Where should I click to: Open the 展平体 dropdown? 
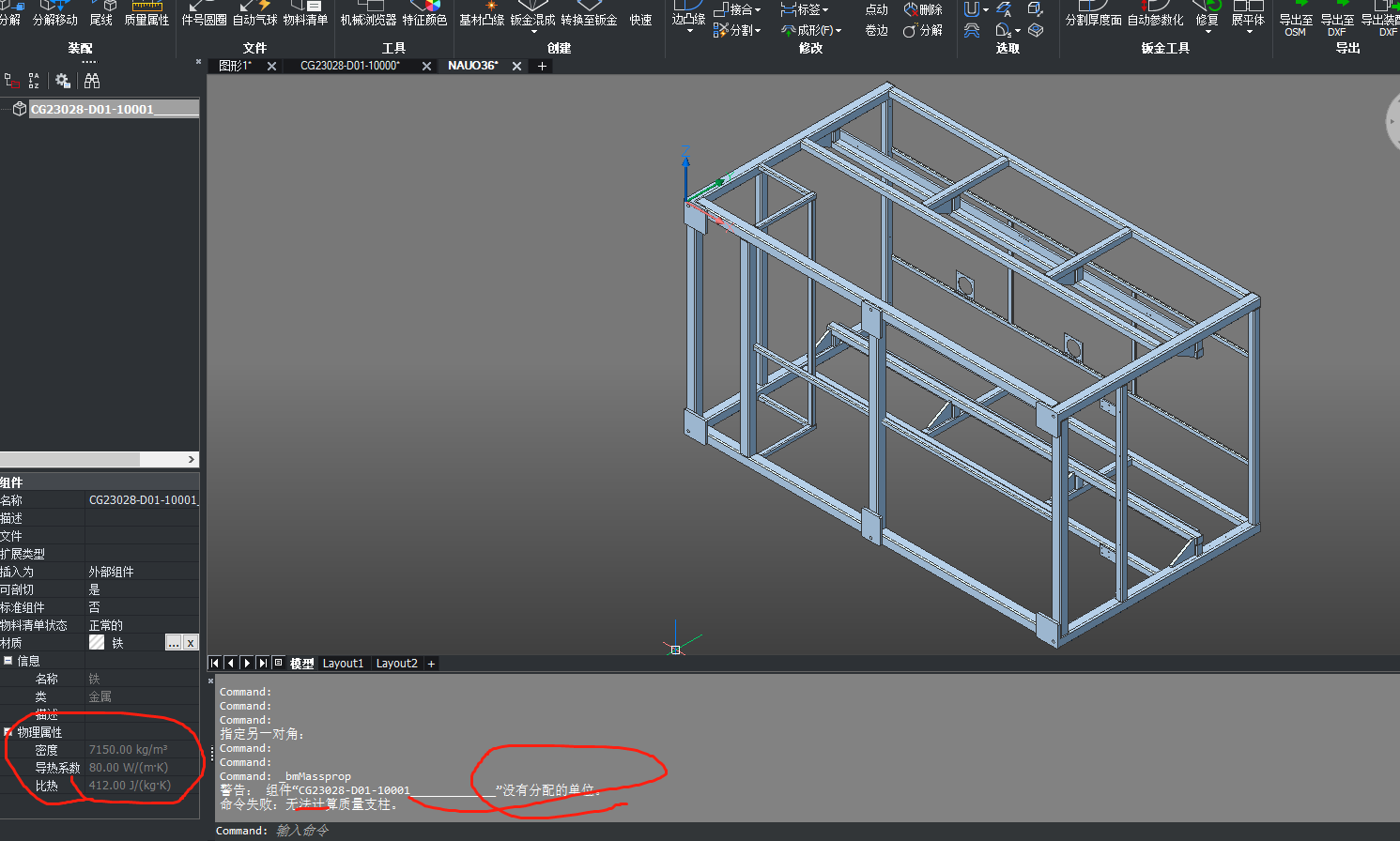tap(1249, 32)
